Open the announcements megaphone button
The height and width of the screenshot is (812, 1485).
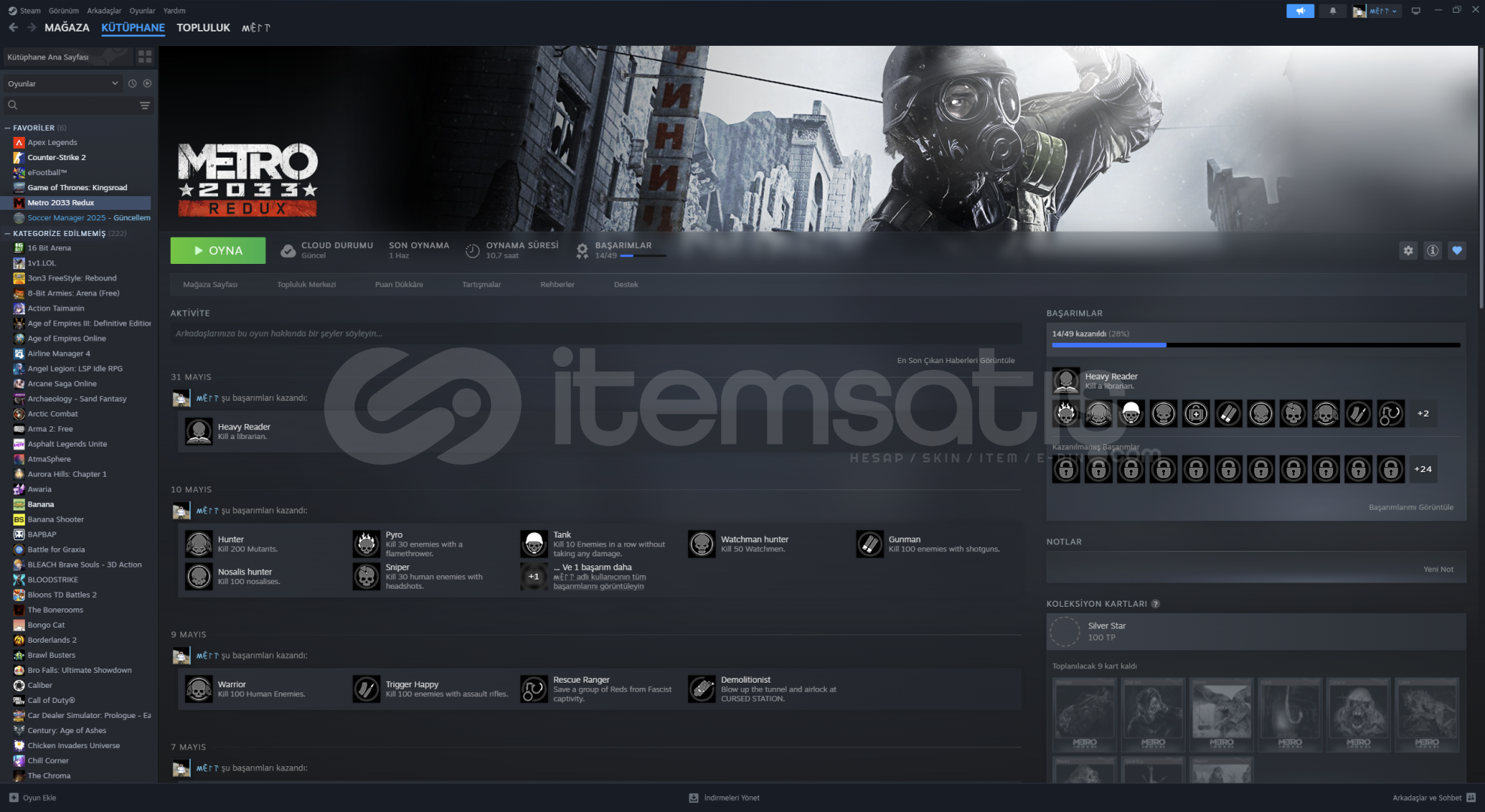point(1300,11)
